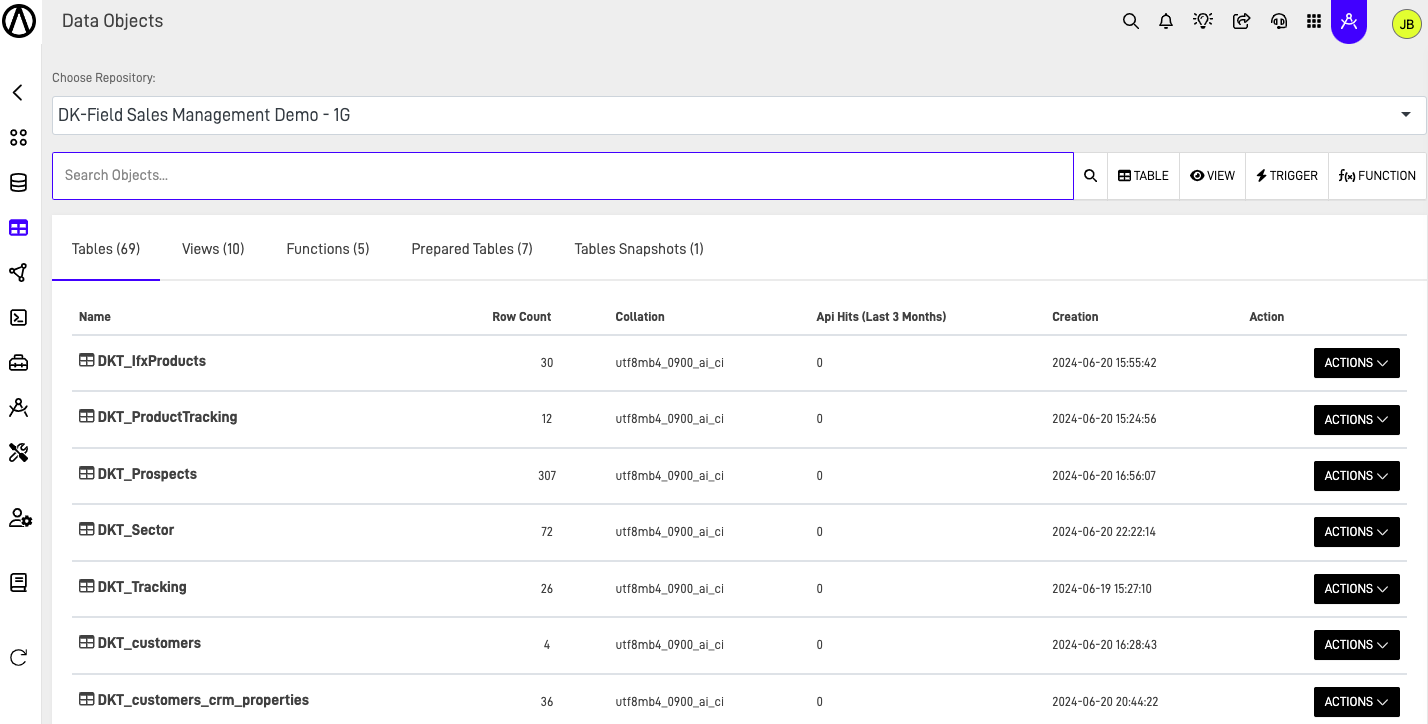The width and height of the screenshot is (1428, 724).
Task: Click the Creation column header
Action: click(x=1075, y=317)
